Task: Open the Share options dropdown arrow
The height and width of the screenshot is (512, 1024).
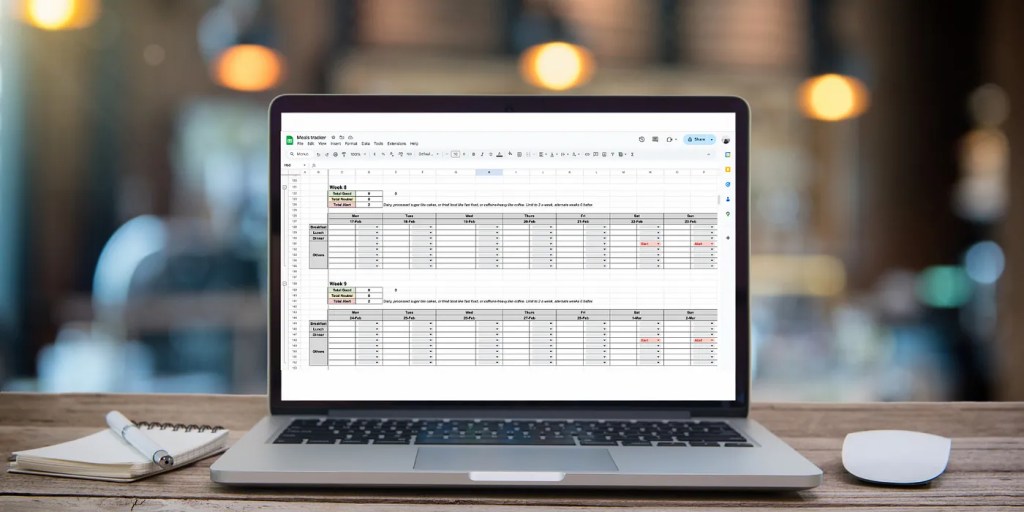Action: (712, 140)
